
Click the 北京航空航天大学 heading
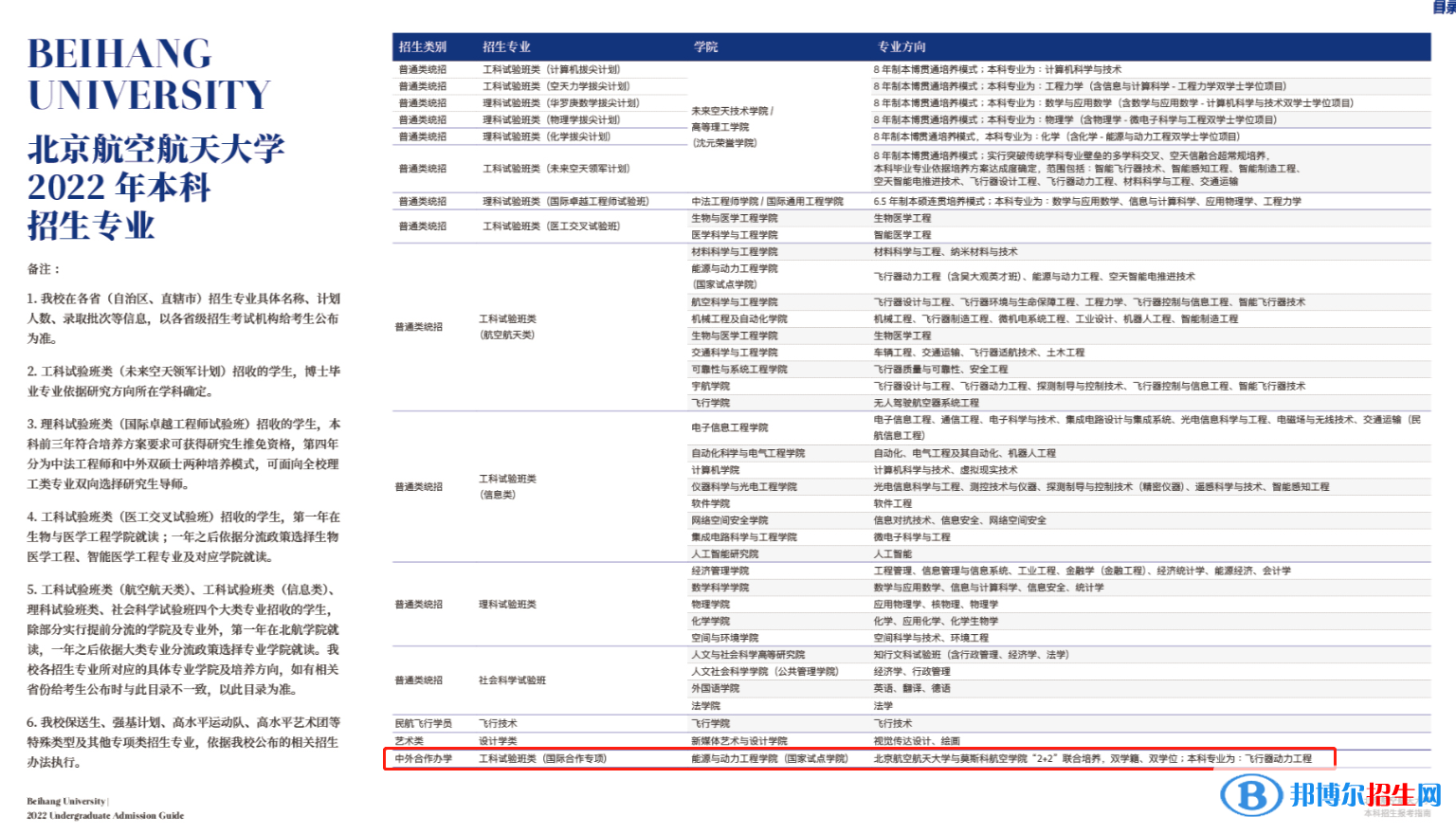[155, 149]
